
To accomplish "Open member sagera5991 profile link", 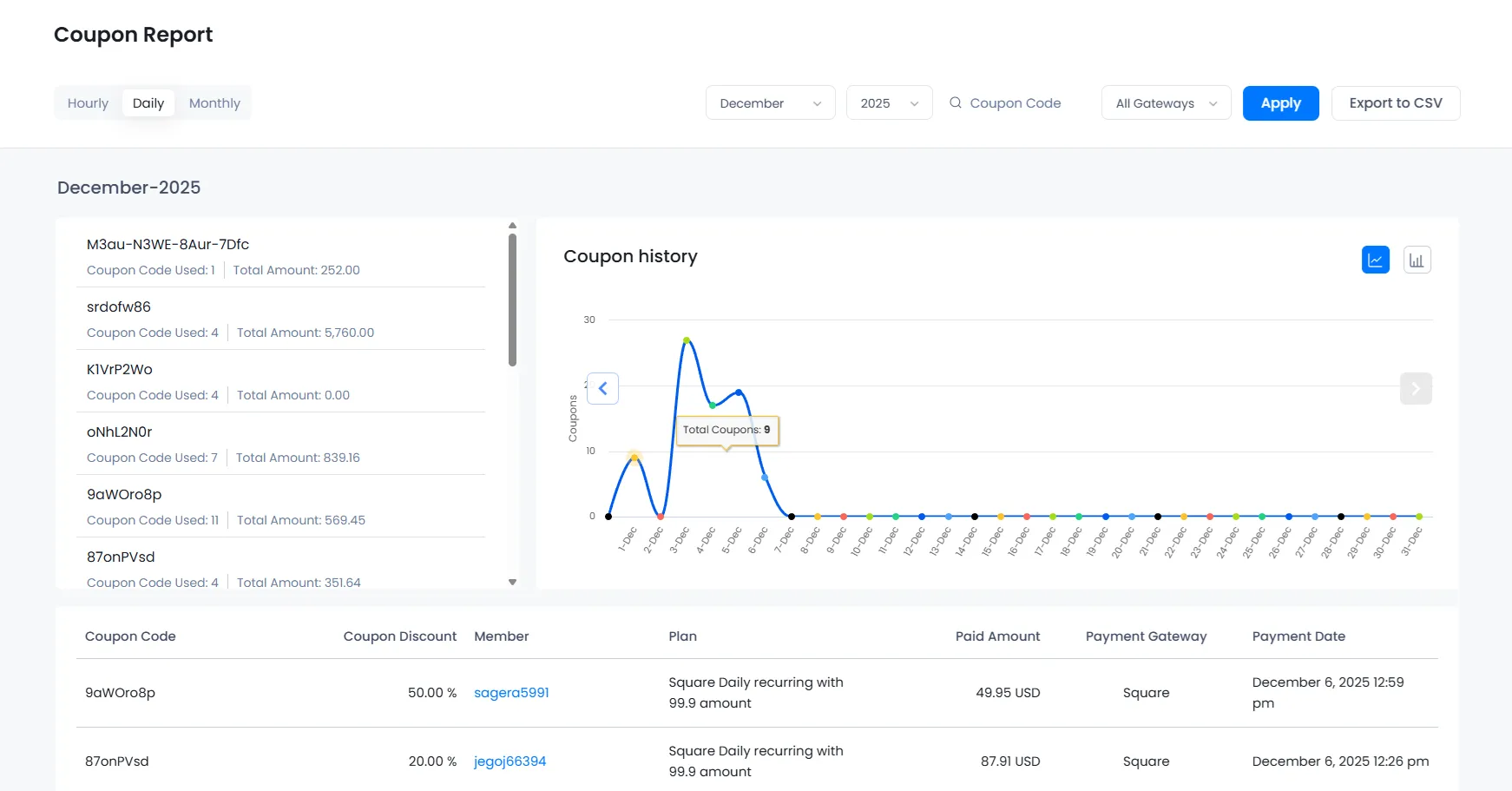I will pos(511,692).
